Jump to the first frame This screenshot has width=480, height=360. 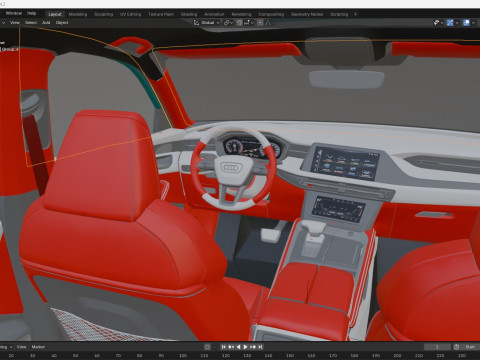(x=224, y=347)
